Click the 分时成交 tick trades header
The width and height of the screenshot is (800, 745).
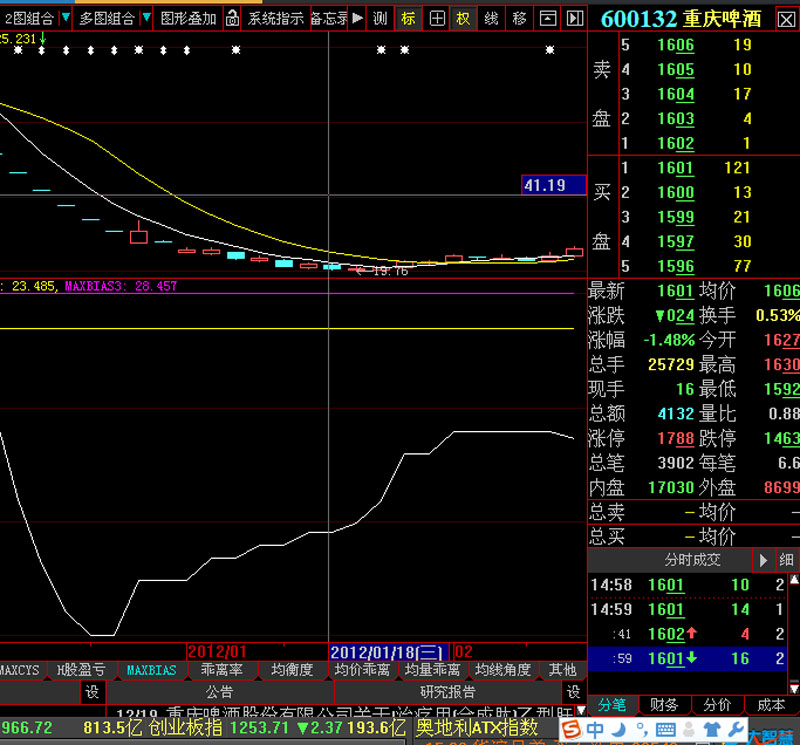[692, 560]
